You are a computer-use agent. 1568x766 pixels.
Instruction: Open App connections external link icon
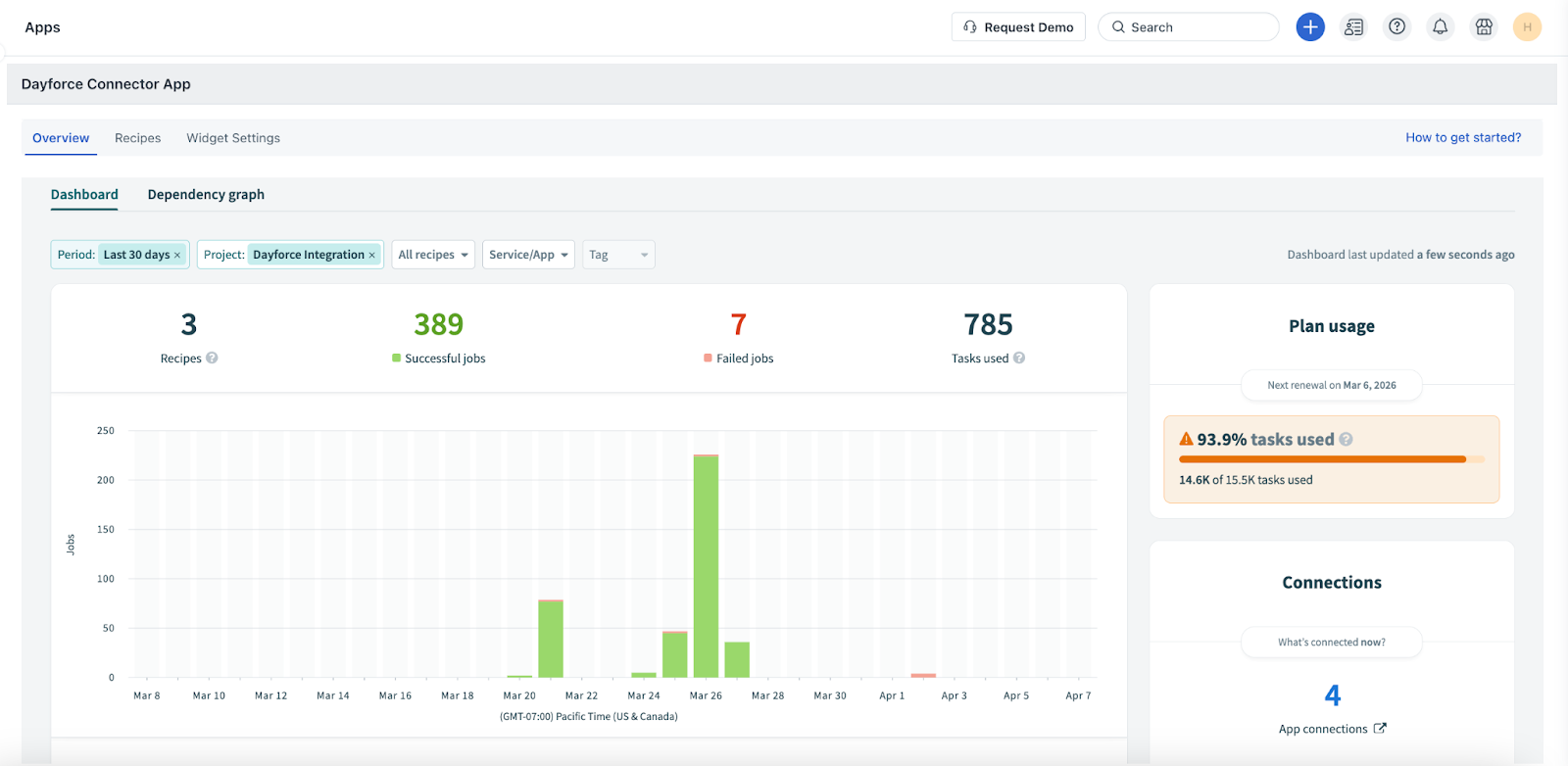(1380, 729)
